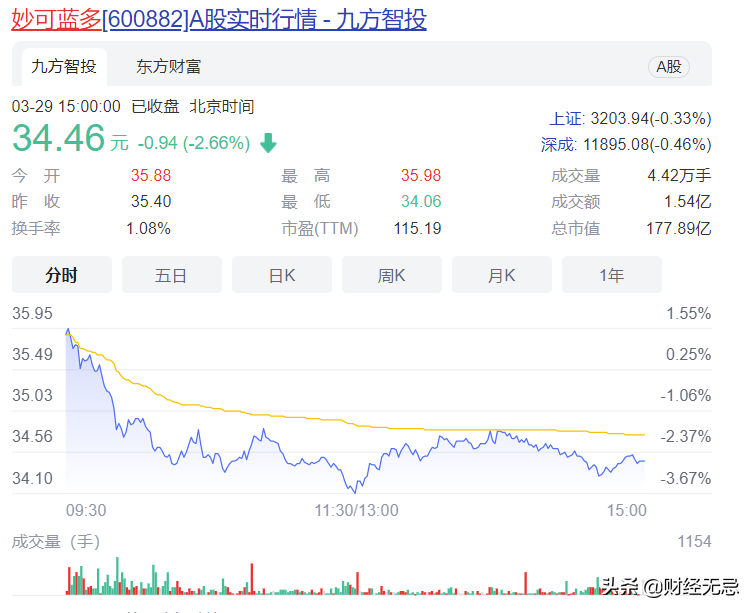
Task: Click the 今开 value 35.88
Action: [x=151, y=175]
